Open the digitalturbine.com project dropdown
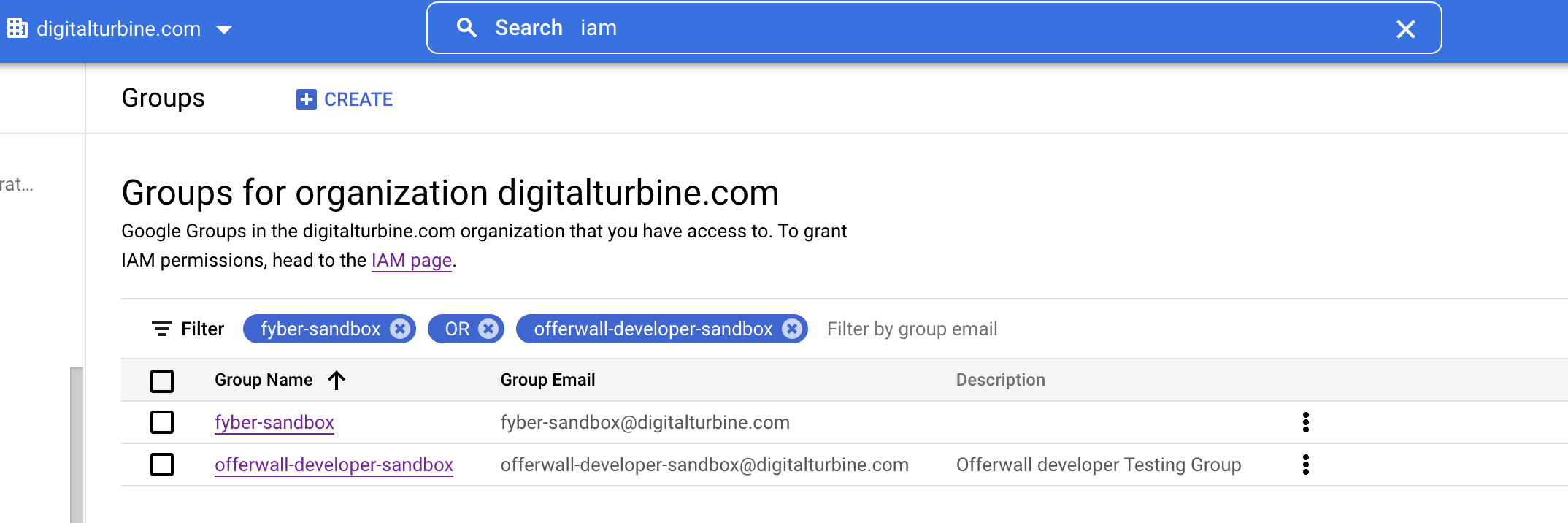 223,29
